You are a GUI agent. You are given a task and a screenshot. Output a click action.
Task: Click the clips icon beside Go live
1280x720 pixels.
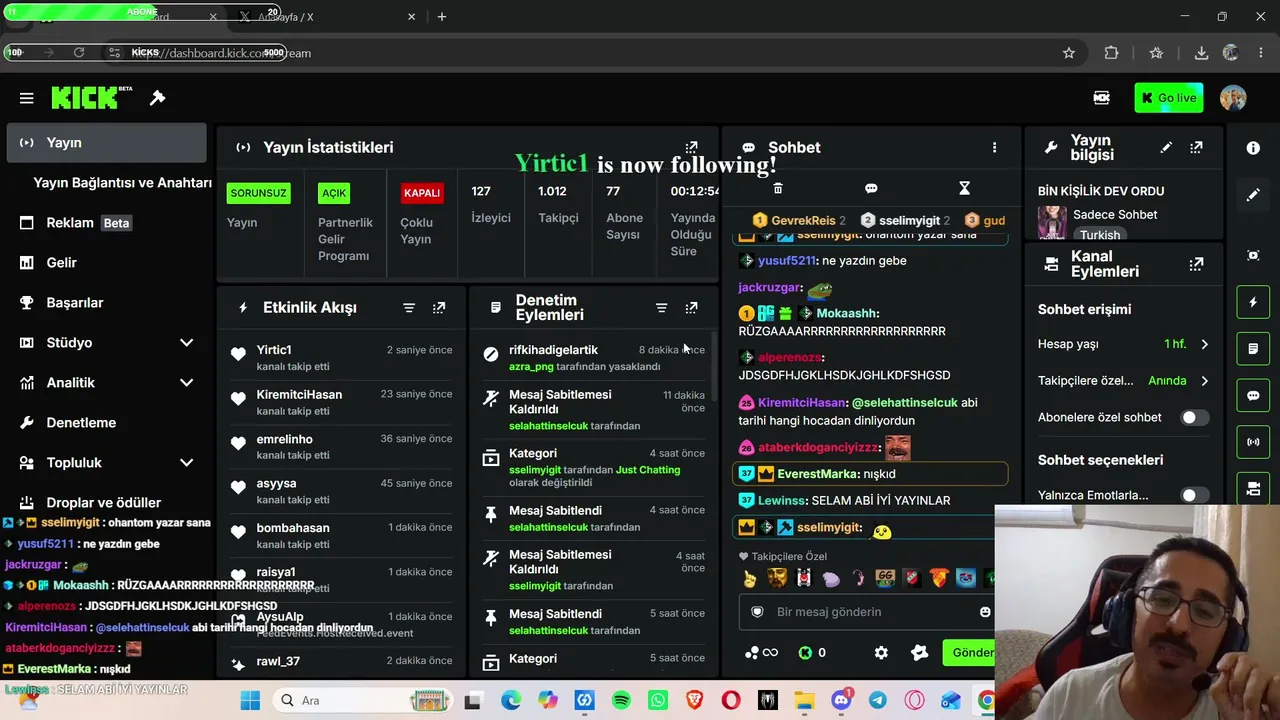click(1101, 98)
